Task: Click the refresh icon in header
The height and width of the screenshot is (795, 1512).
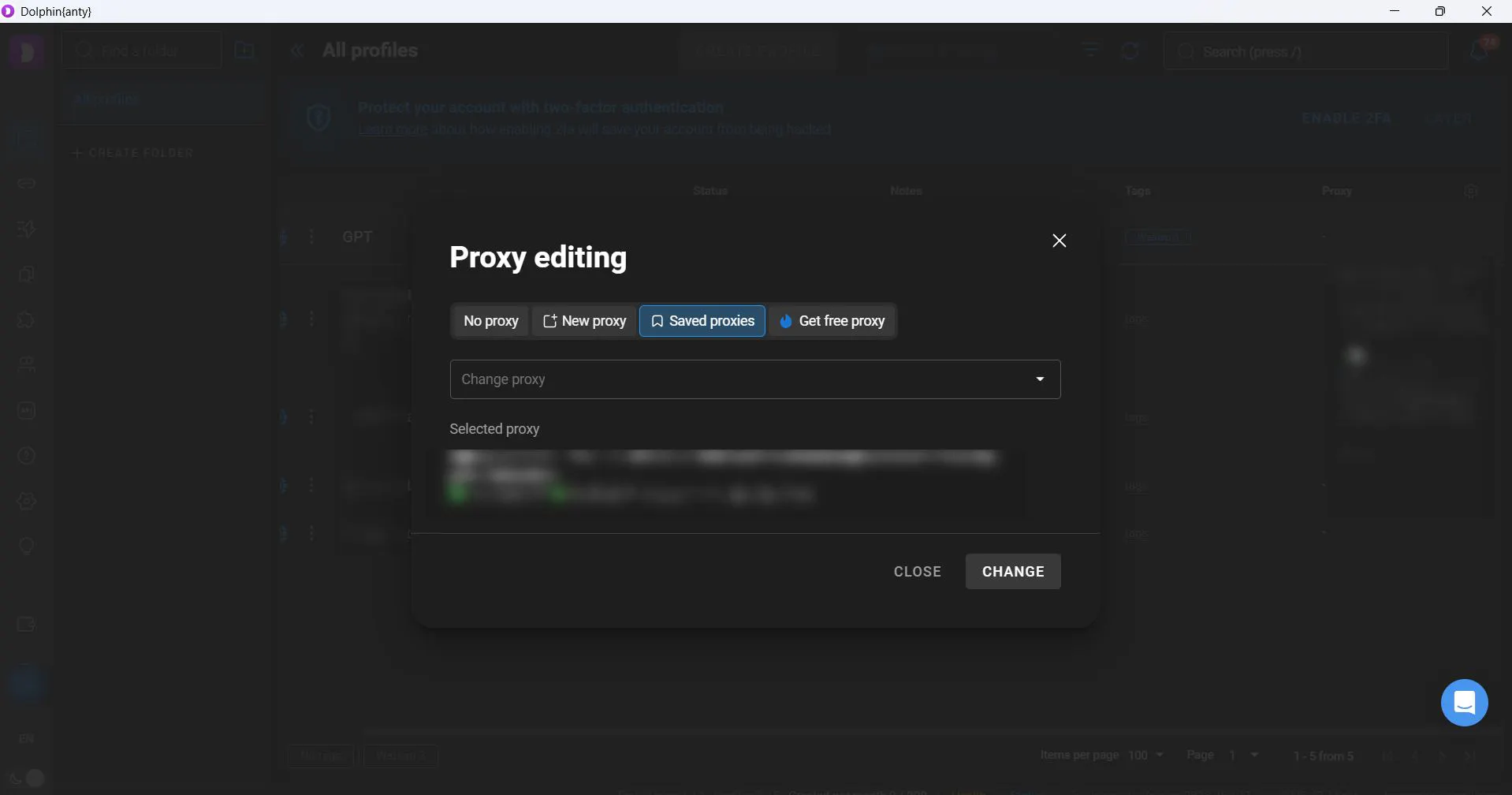Action: (x=1130, y=51)
